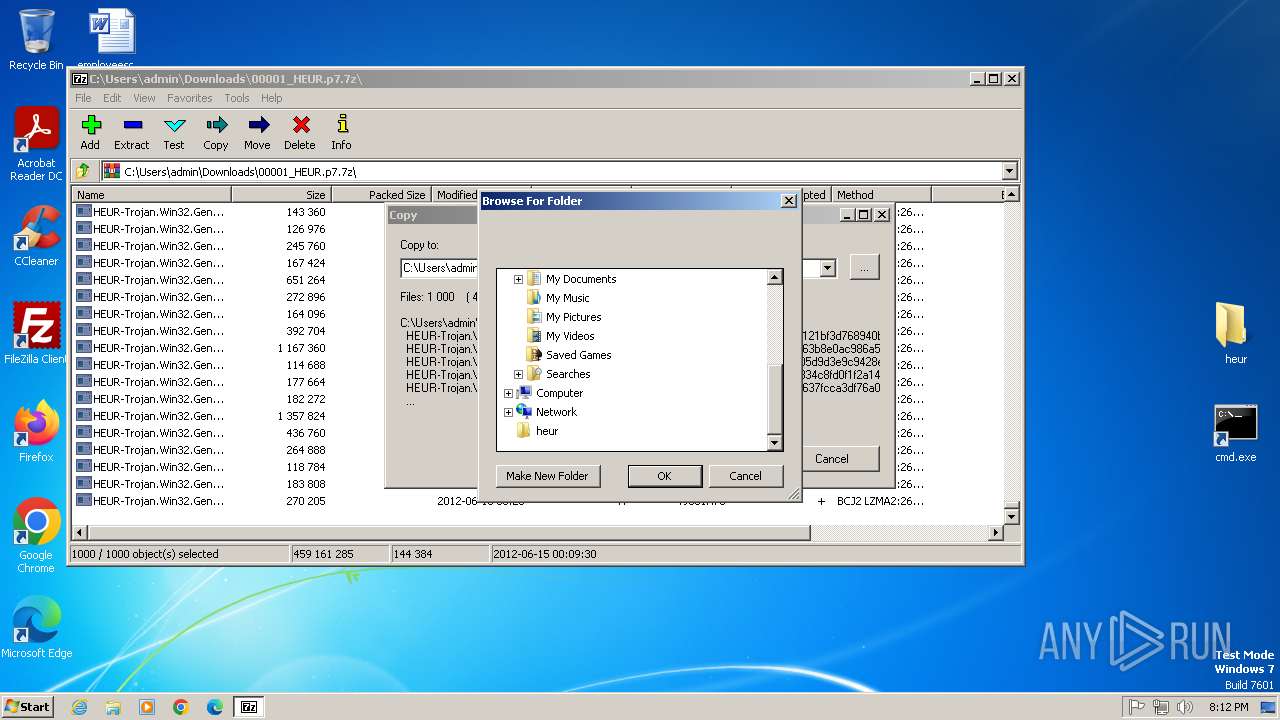Open the address bar path dropdown
Viewport: 1280px width, 720px height.
click(1009, 171)
